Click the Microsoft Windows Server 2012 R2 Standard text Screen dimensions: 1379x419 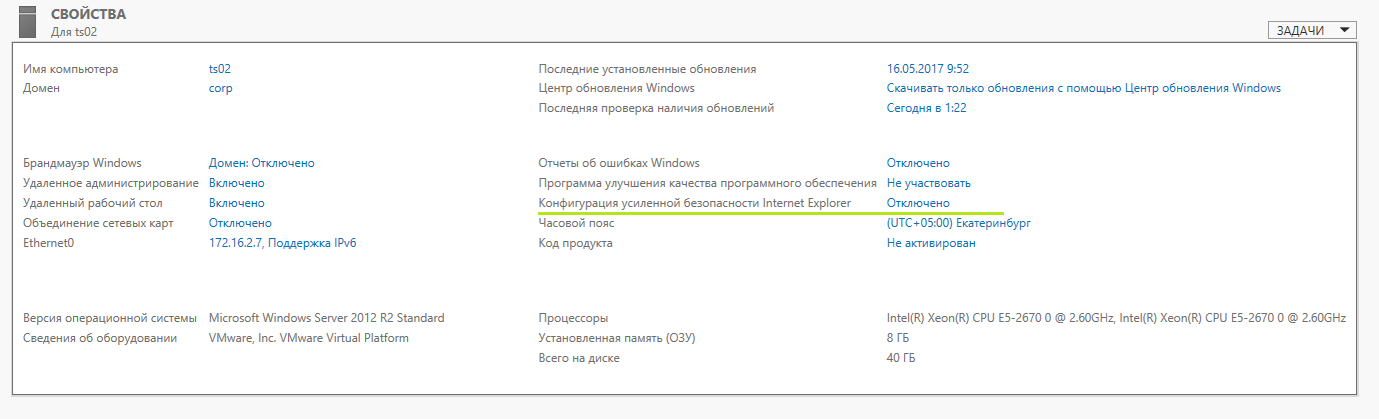pyautogui.click(x=327, y=318)
